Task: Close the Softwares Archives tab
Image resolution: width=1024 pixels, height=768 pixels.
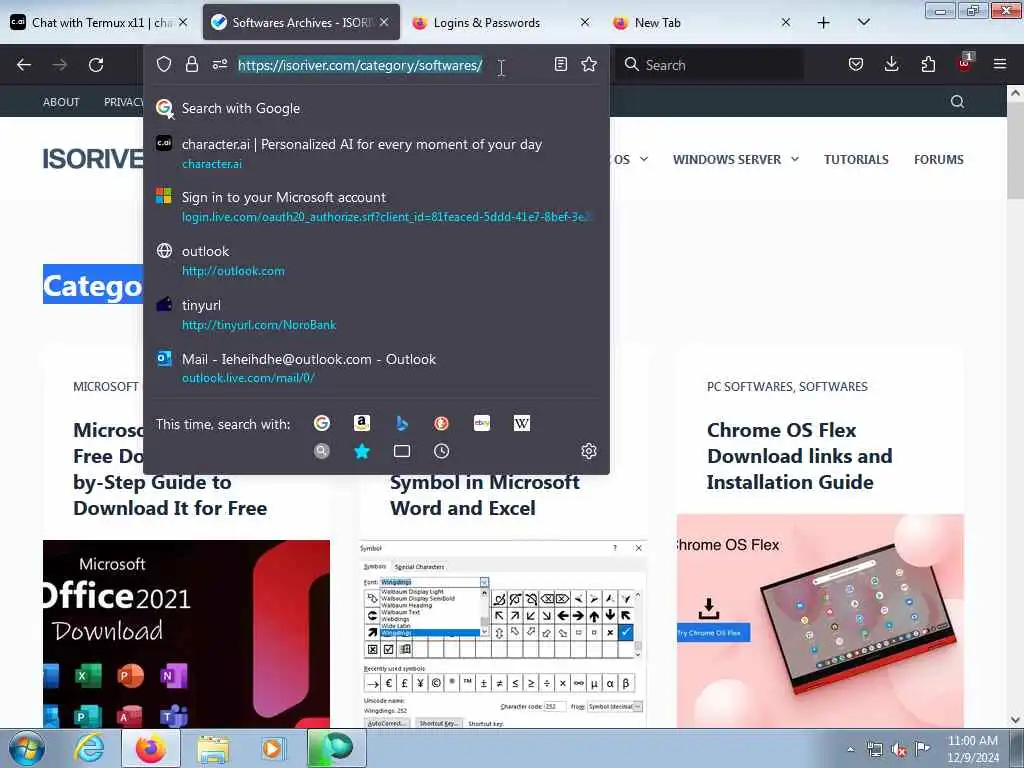Action: click(x=384, y=22)
